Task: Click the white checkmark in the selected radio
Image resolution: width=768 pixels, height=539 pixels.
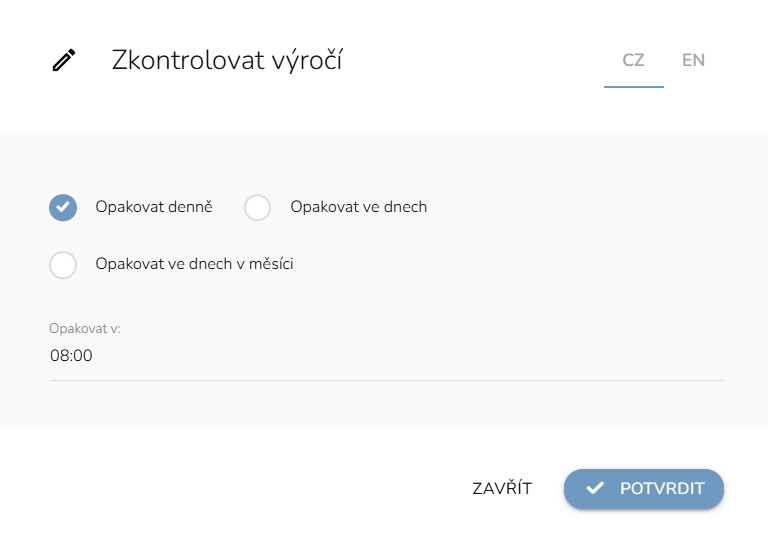Action: [63, 207]
